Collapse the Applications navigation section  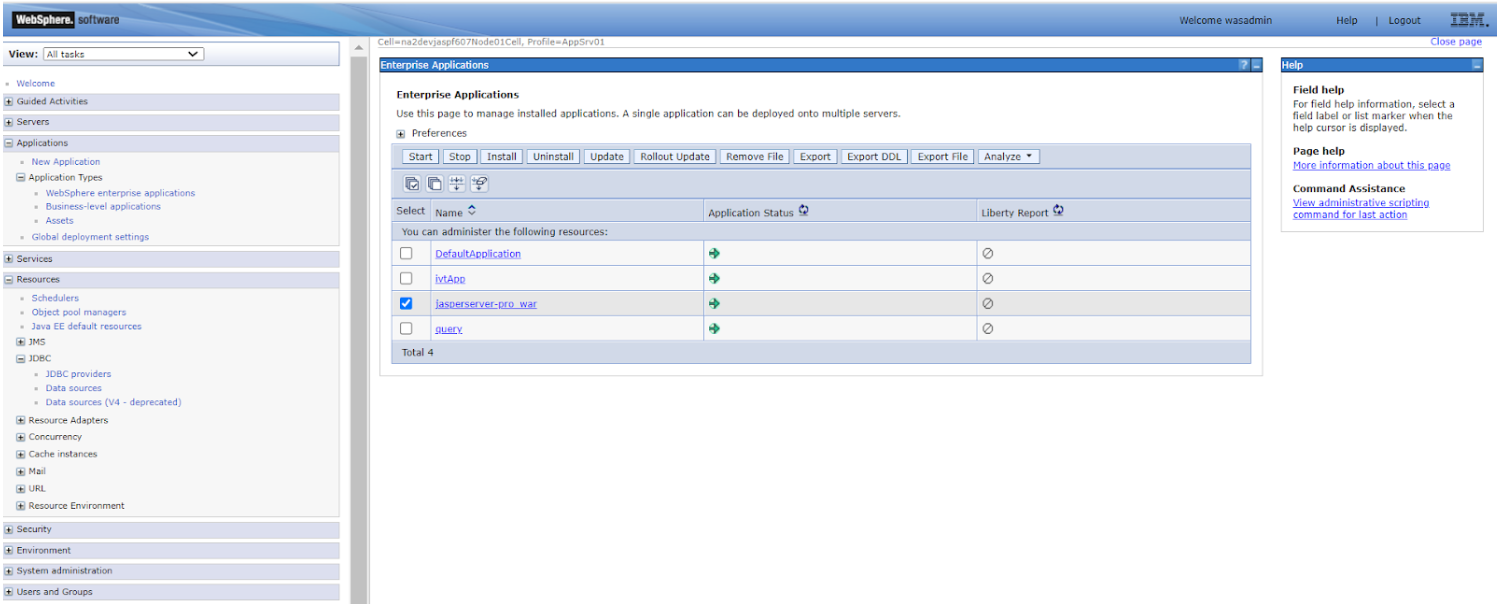coord(9,143)
